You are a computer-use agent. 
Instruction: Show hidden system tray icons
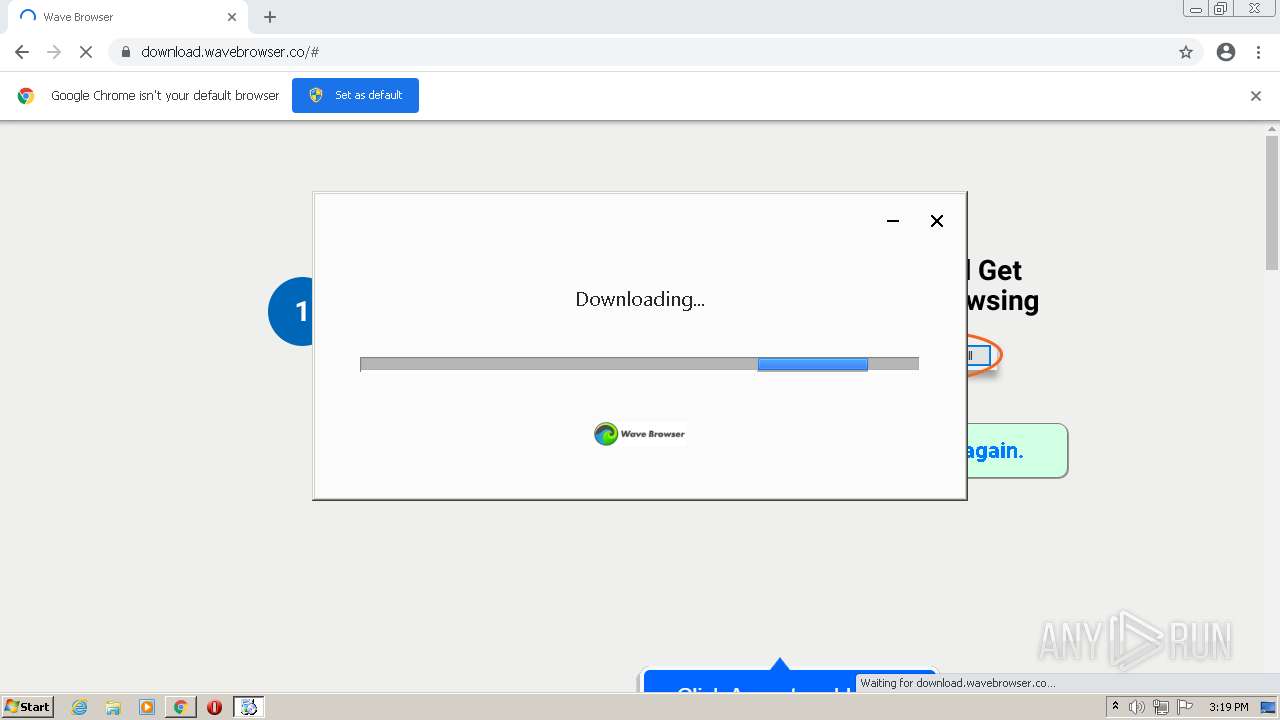pos(1115,707)
